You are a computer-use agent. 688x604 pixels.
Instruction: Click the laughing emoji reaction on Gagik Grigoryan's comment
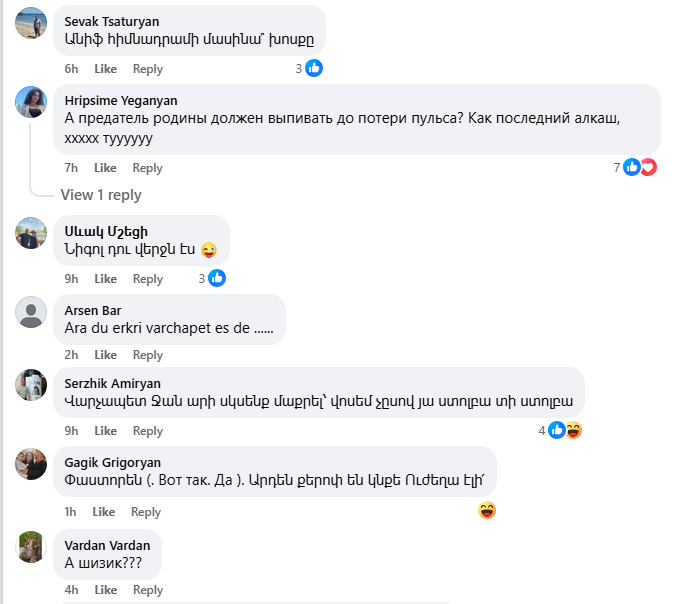[x=487, y=511]
